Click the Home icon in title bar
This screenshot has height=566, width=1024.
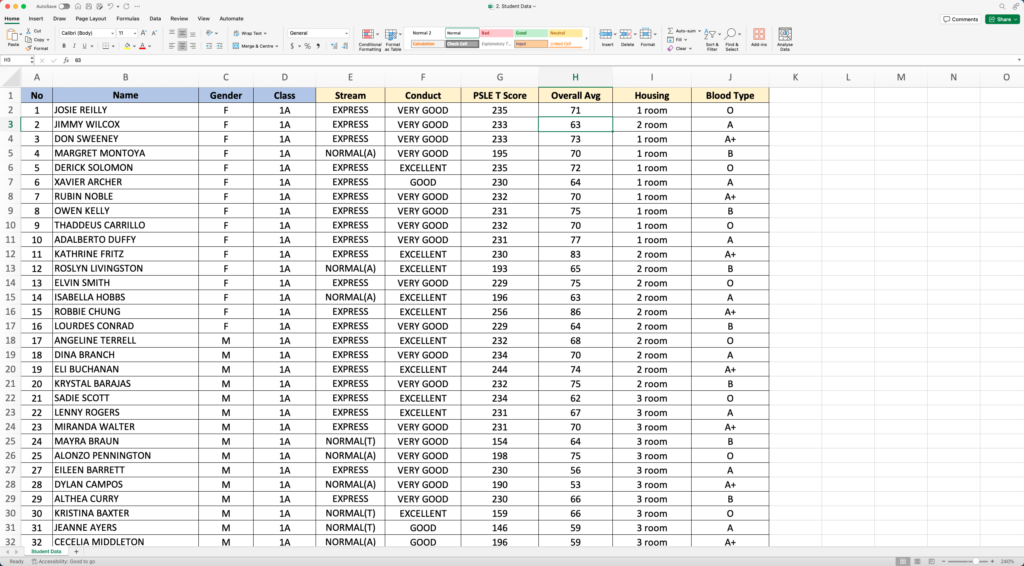click(78, 6)
